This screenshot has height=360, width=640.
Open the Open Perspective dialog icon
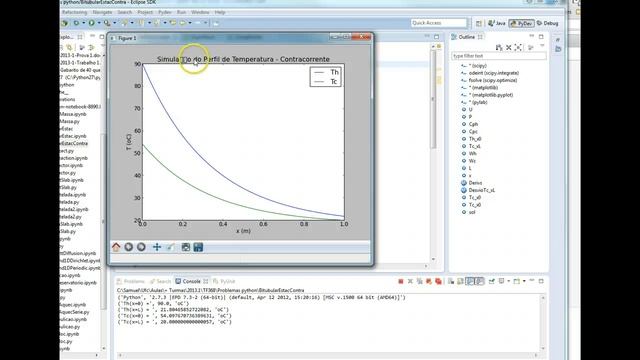479,23
